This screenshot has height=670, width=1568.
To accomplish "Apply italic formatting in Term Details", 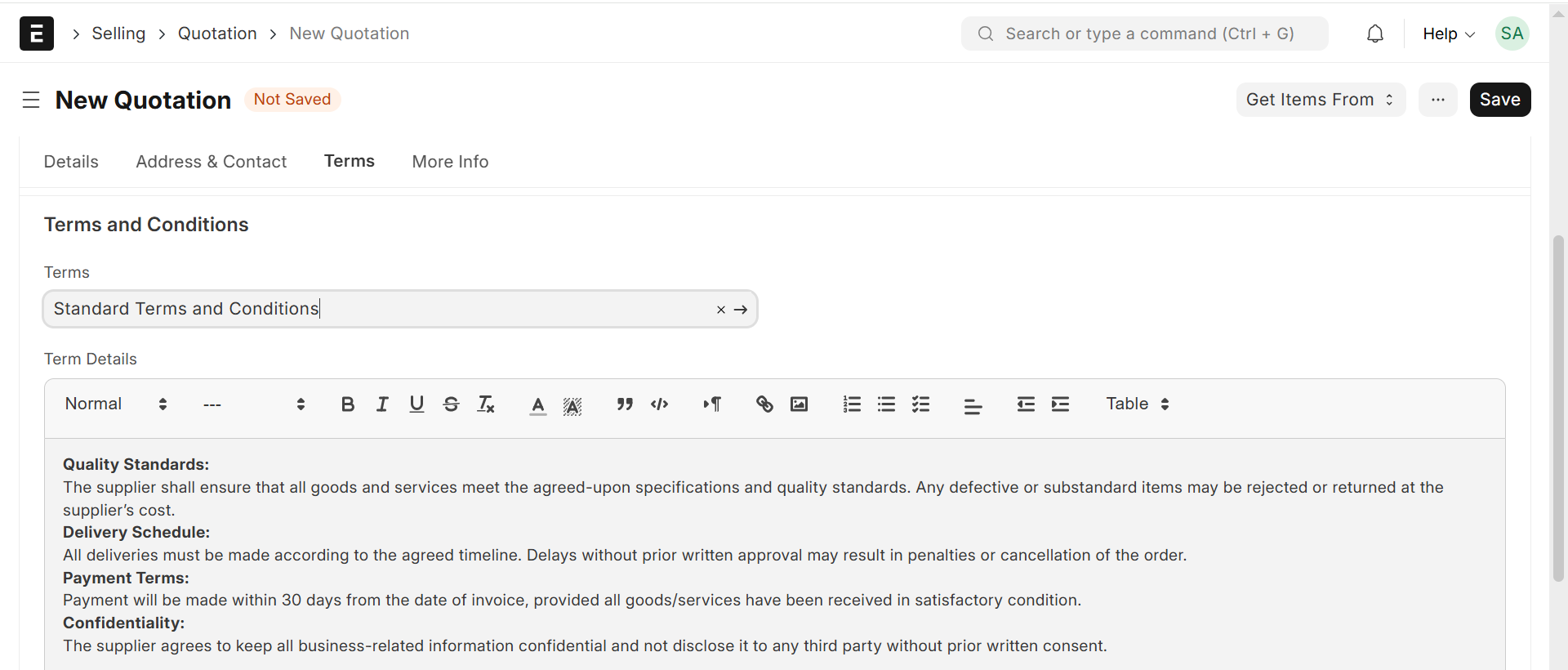I will pos(382,404).
